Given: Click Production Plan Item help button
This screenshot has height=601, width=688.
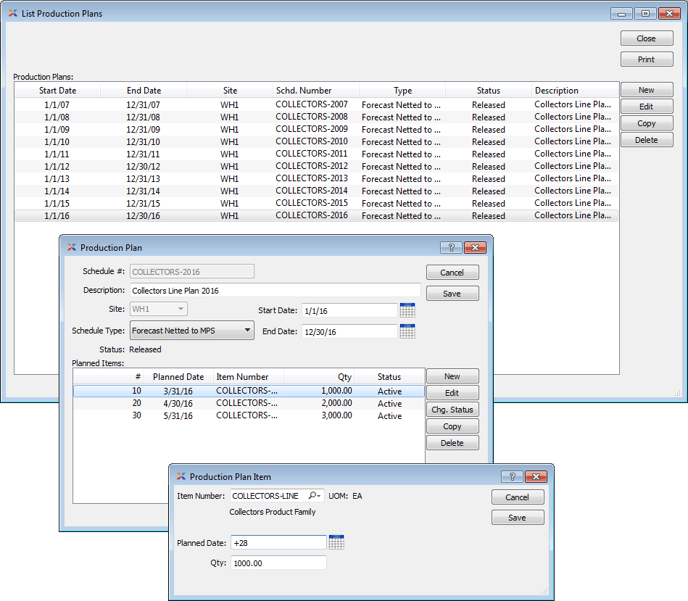Looking at the screenshot, I should pyautogui.click(x=510, y=477).
